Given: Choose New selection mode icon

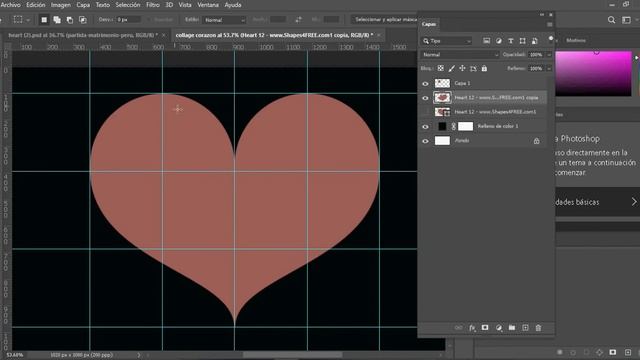Looking at the screenshot, I should pyautogui.click(x=44, y=20).
